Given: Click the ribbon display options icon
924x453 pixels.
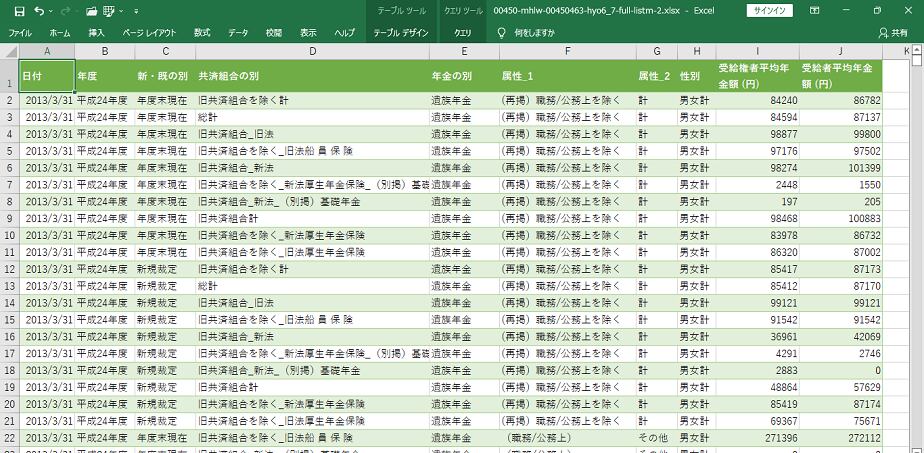Looking at the screenshot, I should 814,11.
